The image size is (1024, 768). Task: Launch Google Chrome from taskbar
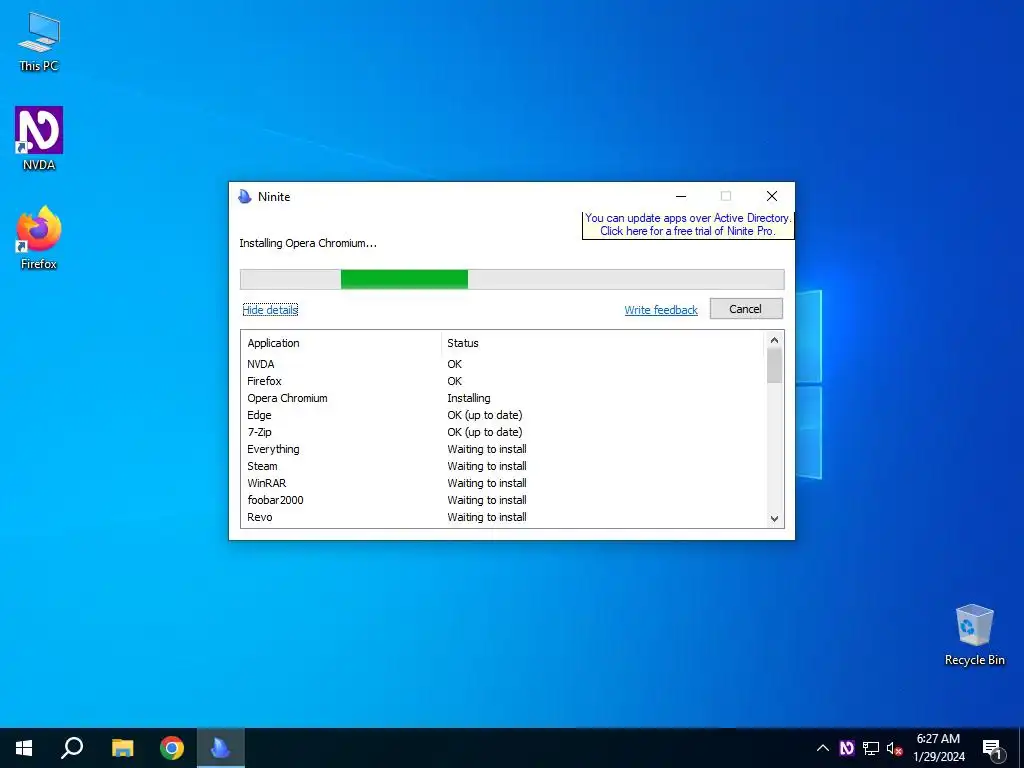coord(172,748)
